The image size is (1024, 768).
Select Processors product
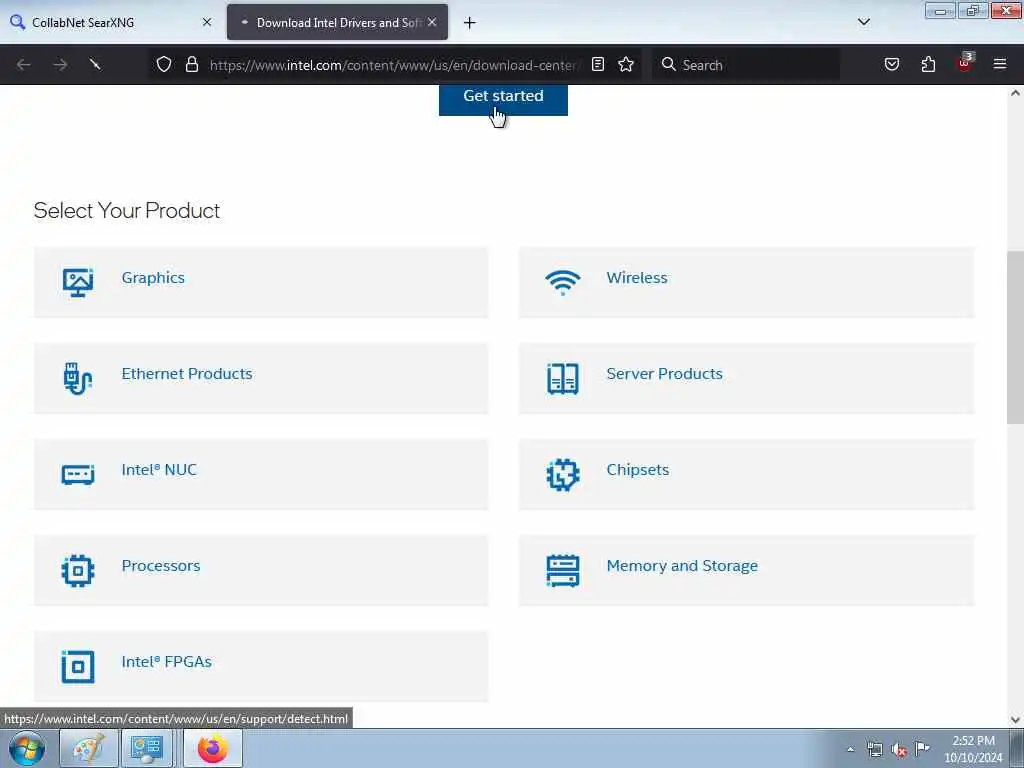[161, 566]
